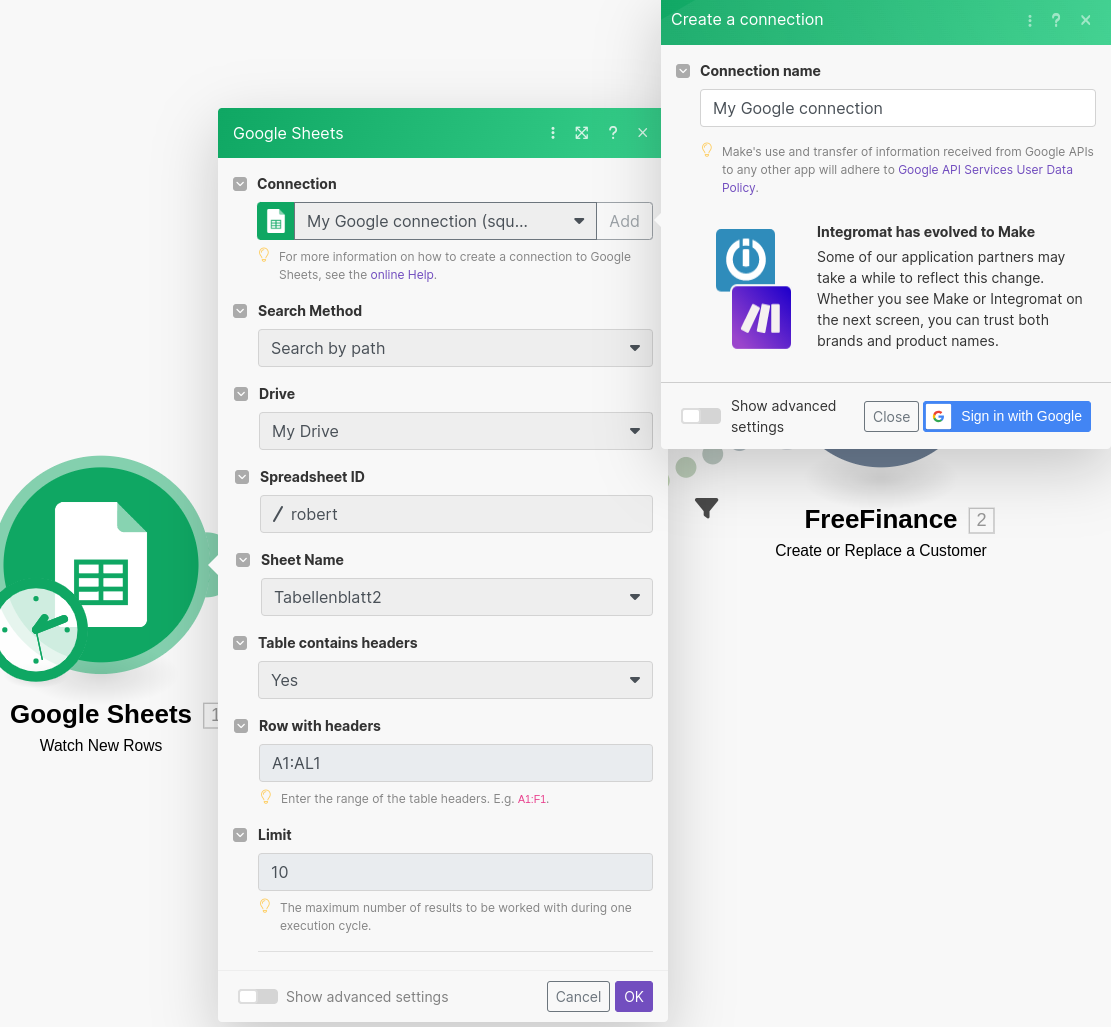Enable advanced settings in connection dialog
Viewport: 1111px width, 1027px height.
click(700, 416)
